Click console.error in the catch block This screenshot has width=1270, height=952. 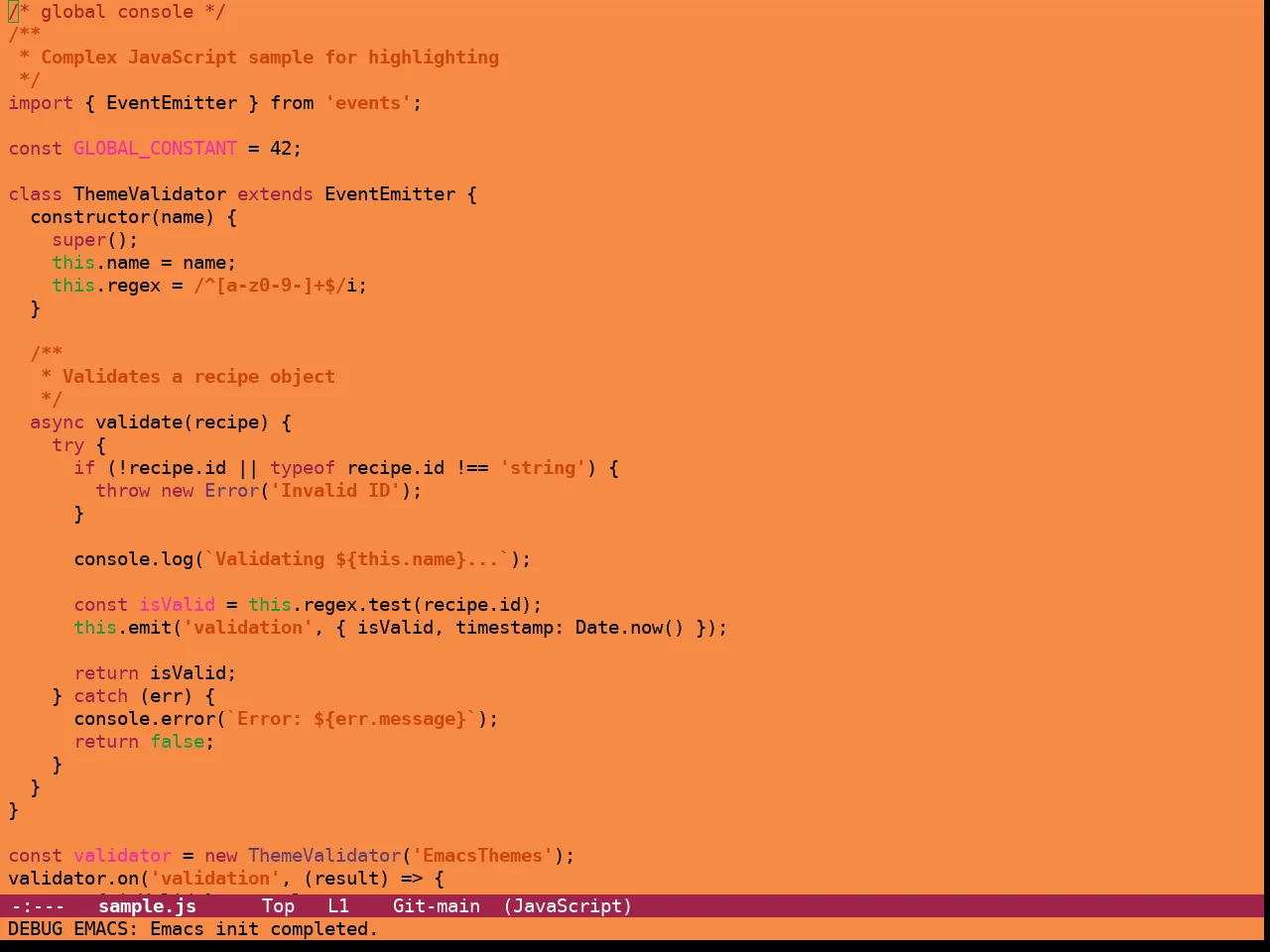click(145, 719)
